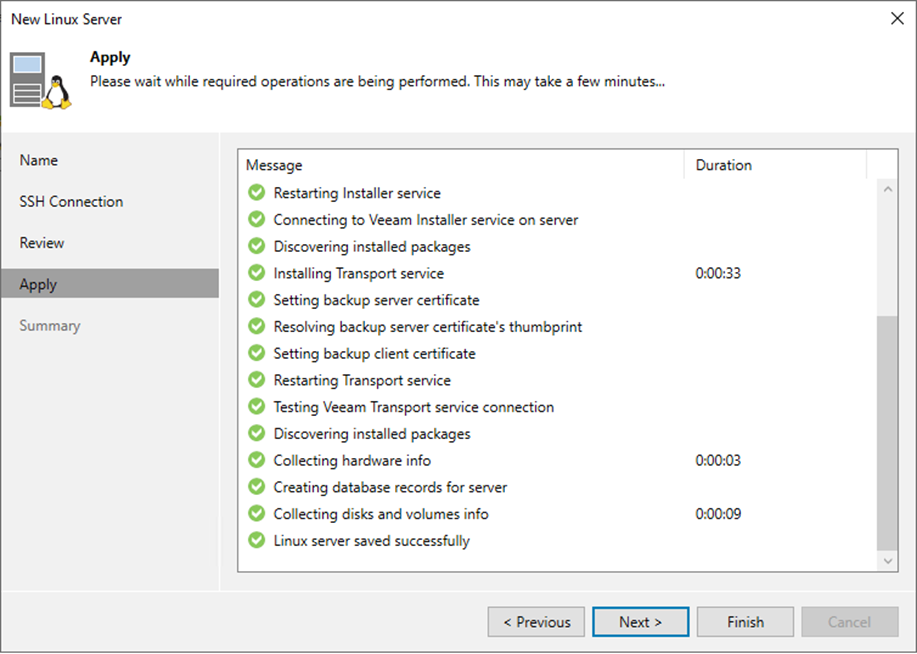
Task: Click green check beside Collecting hardware info
Action: 256,460
